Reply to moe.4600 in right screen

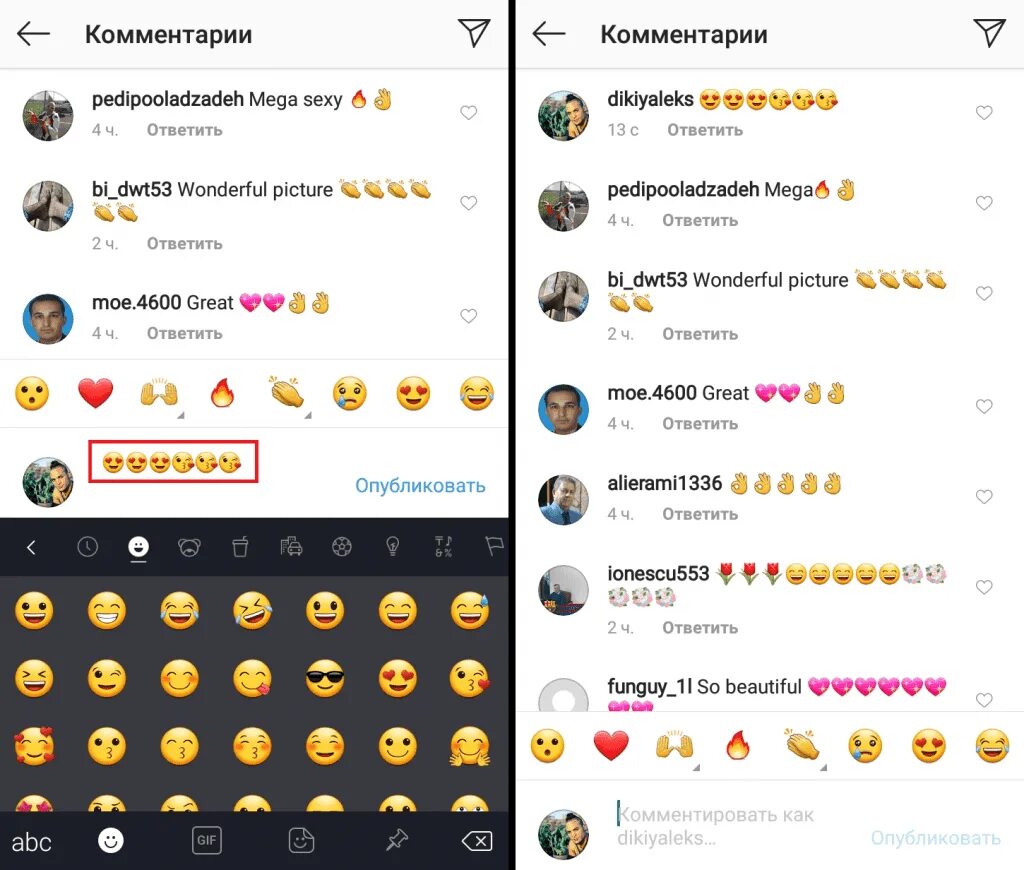point(699,423)
